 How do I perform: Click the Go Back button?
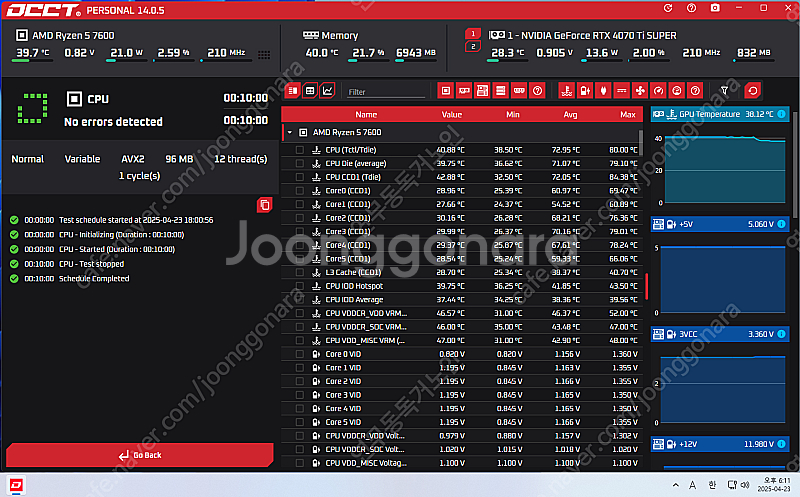[x=140, y=455]
